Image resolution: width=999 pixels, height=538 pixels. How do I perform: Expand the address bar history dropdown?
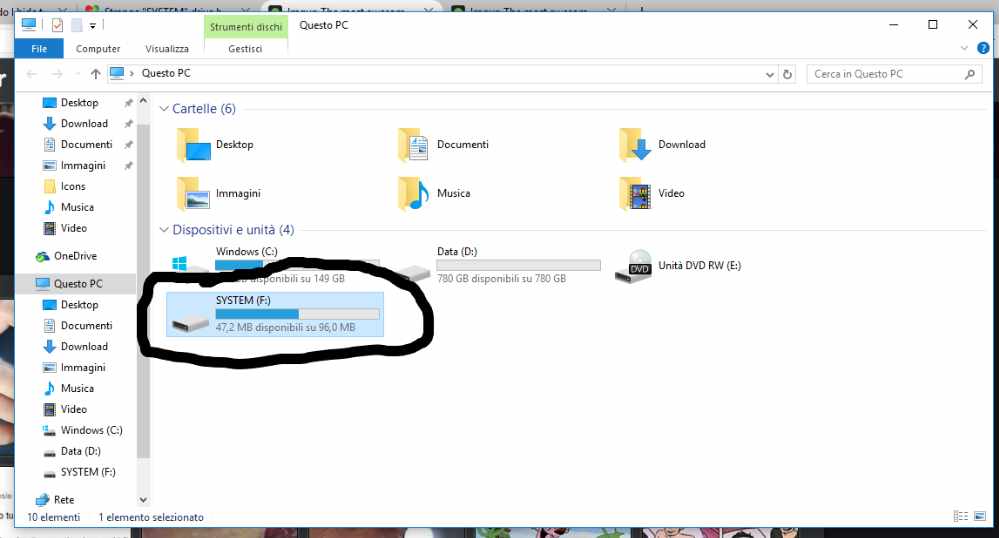point(769,74)
